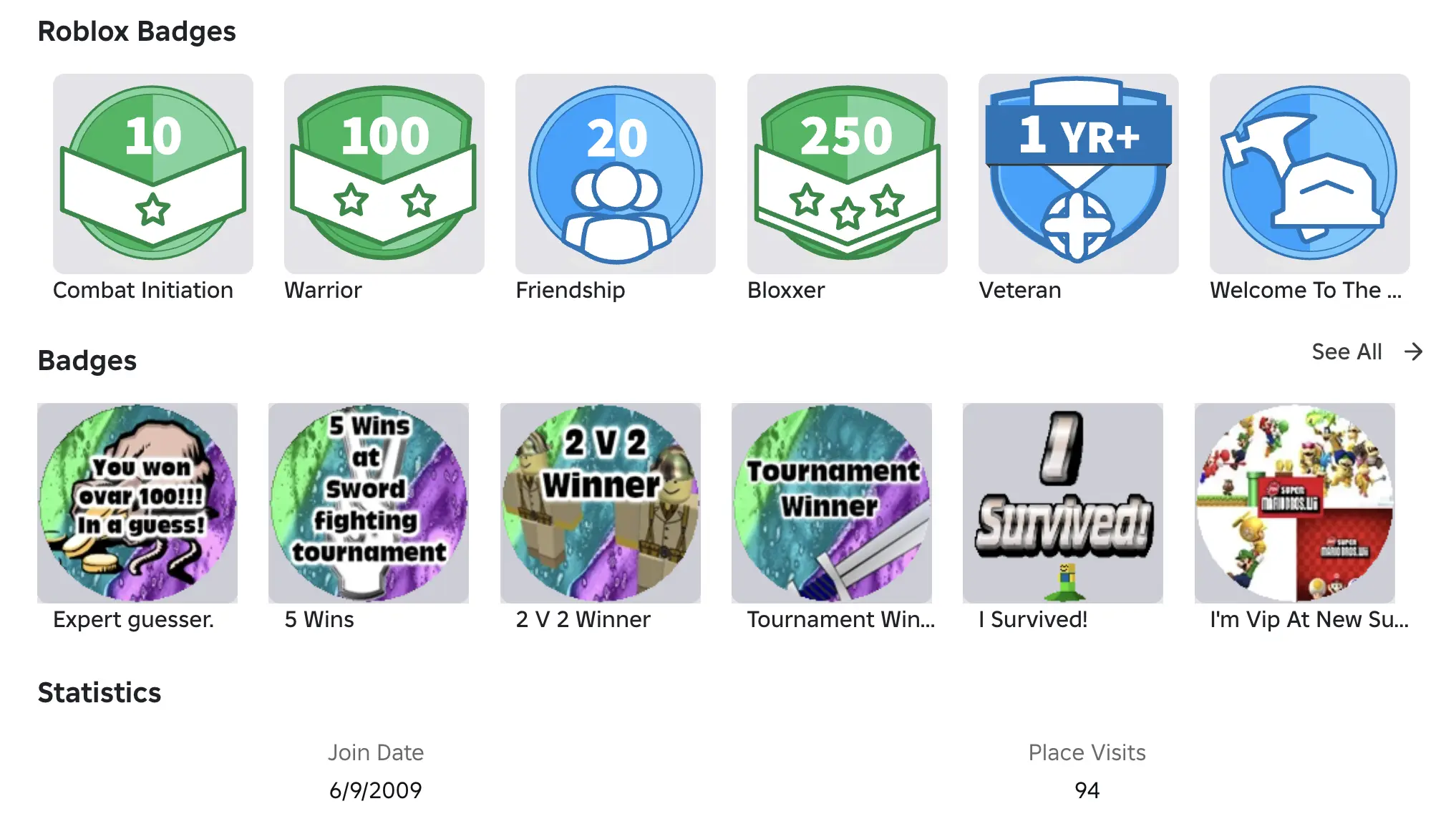Select the 2 V 2 Winner badge image
The image size is (1456, 839).
[x=601, y=503]
